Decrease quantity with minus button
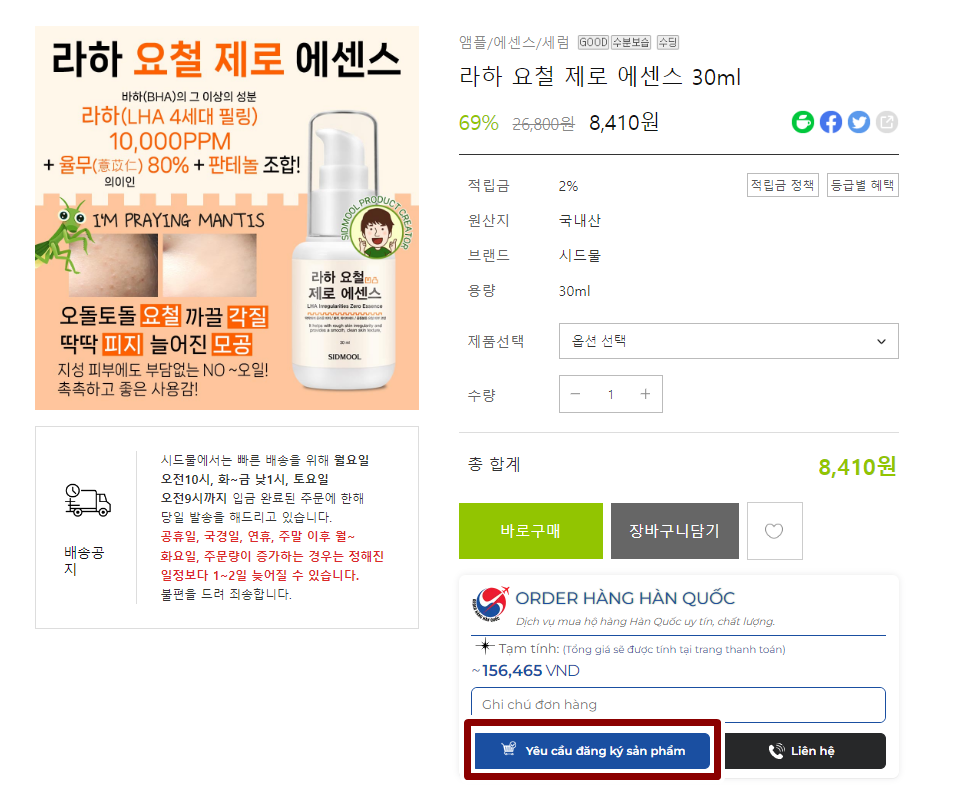968x802 pixels. click(x=575, y=394)
